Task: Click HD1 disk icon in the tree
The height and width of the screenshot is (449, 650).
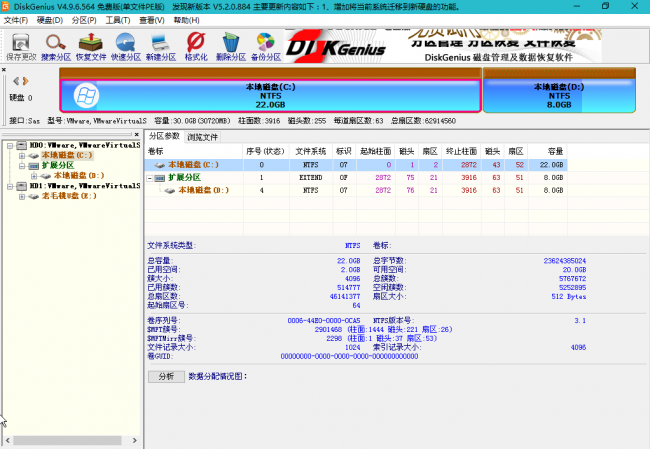Action: pos(22,186)
